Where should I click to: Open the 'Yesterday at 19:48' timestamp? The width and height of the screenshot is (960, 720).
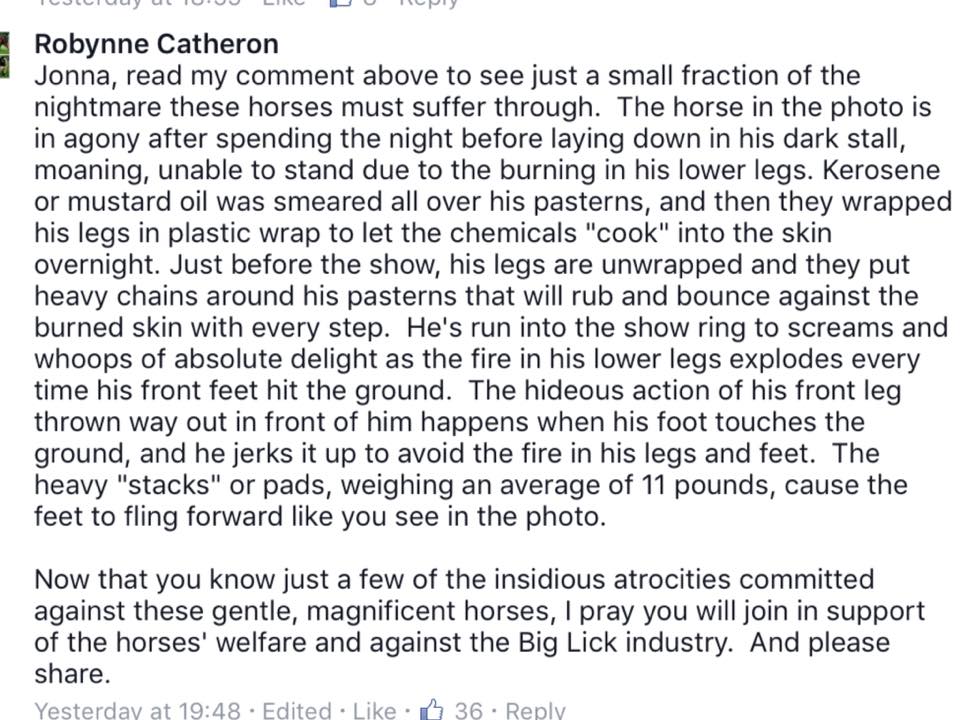138,710
